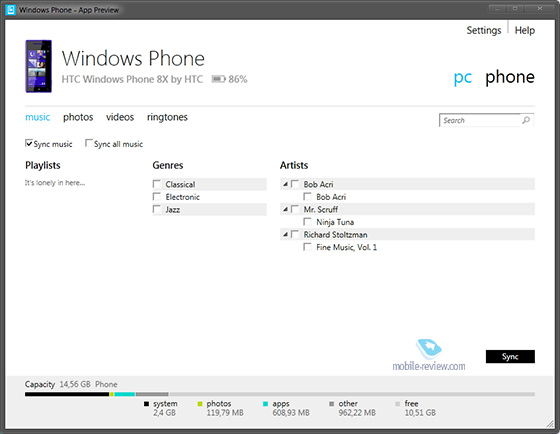The image size is (560, 434).
Task: Click the Genres heading
Action: [x=168, y=165]
